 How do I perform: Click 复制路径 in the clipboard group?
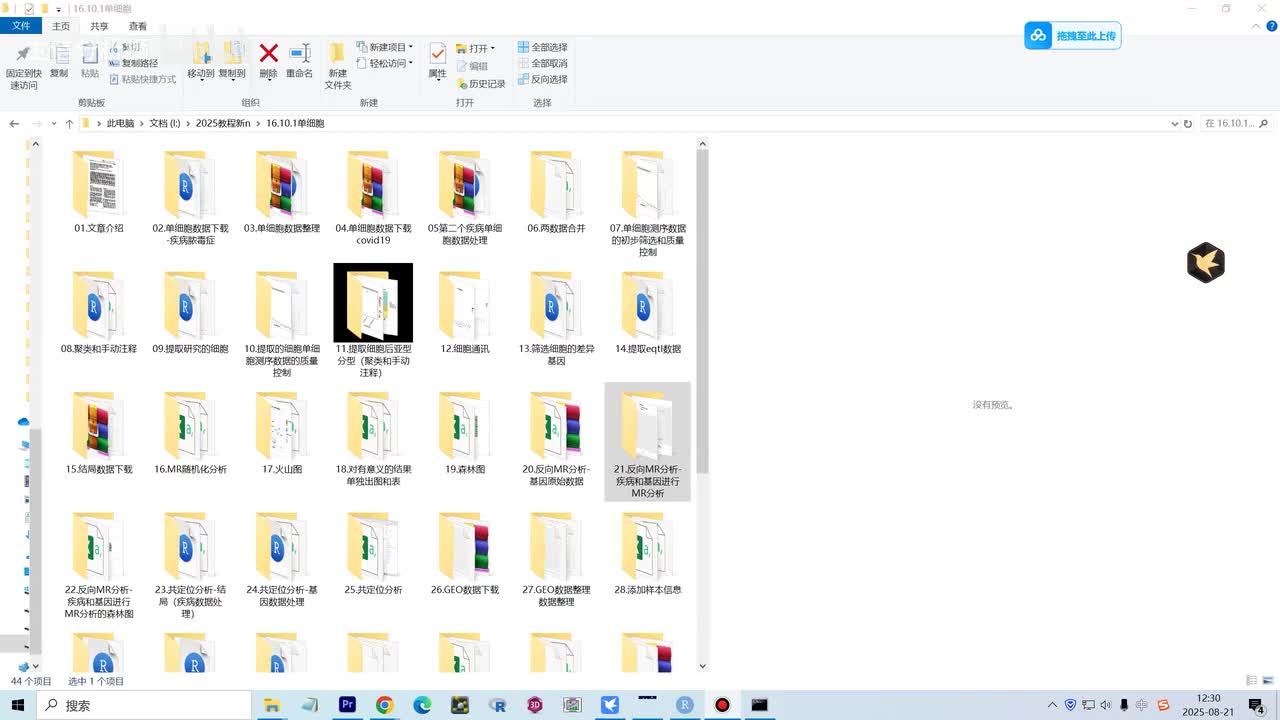pyautogui.click(x=133, y=63)
